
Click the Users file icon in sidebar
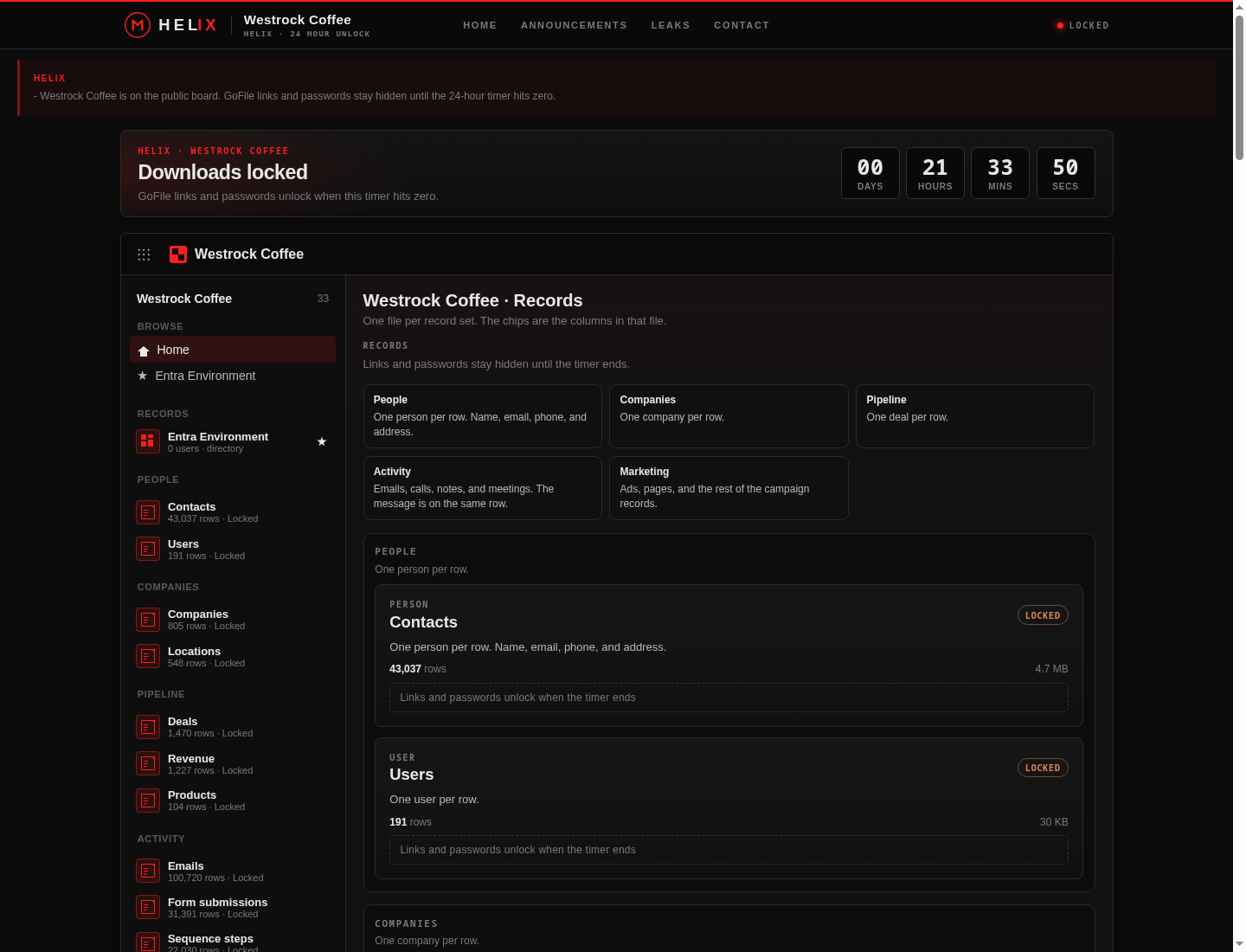point(148,549)
